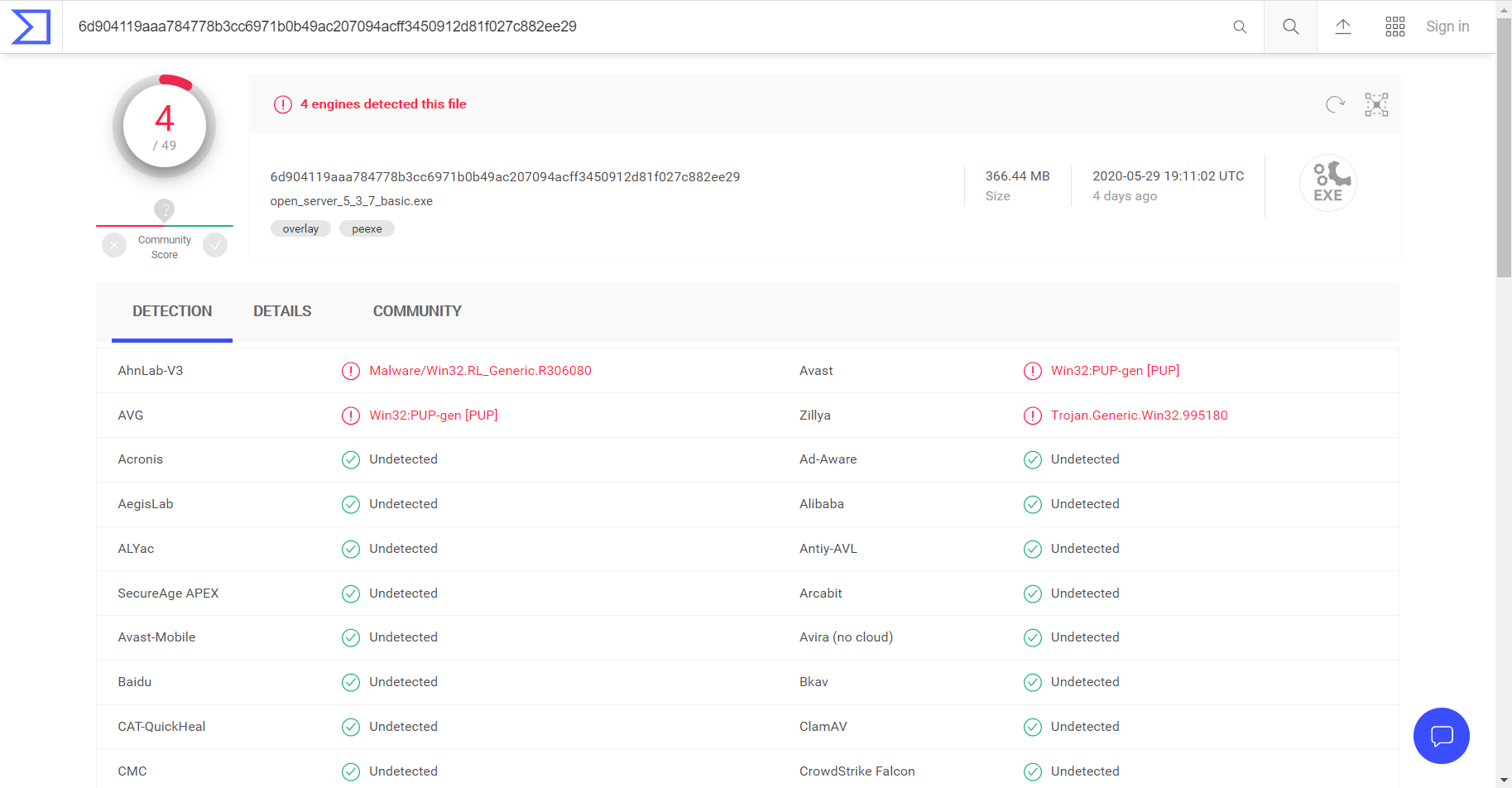This screenshot has height=788, width=1512.
Task: Click the Bkav engine name
Action: pyautogui.click(x=814, y=682)
